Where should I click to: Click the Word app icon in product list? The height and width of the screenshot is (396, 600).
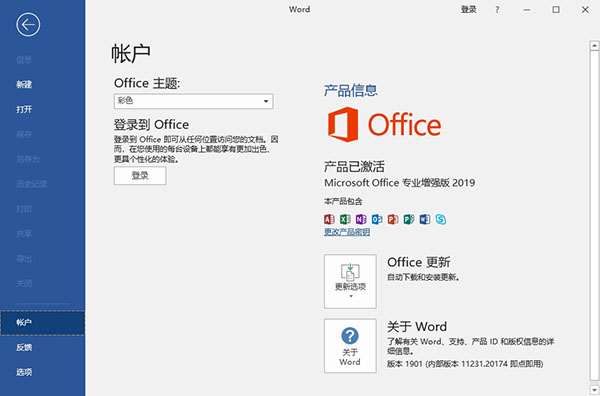click(x=425, y=219)
